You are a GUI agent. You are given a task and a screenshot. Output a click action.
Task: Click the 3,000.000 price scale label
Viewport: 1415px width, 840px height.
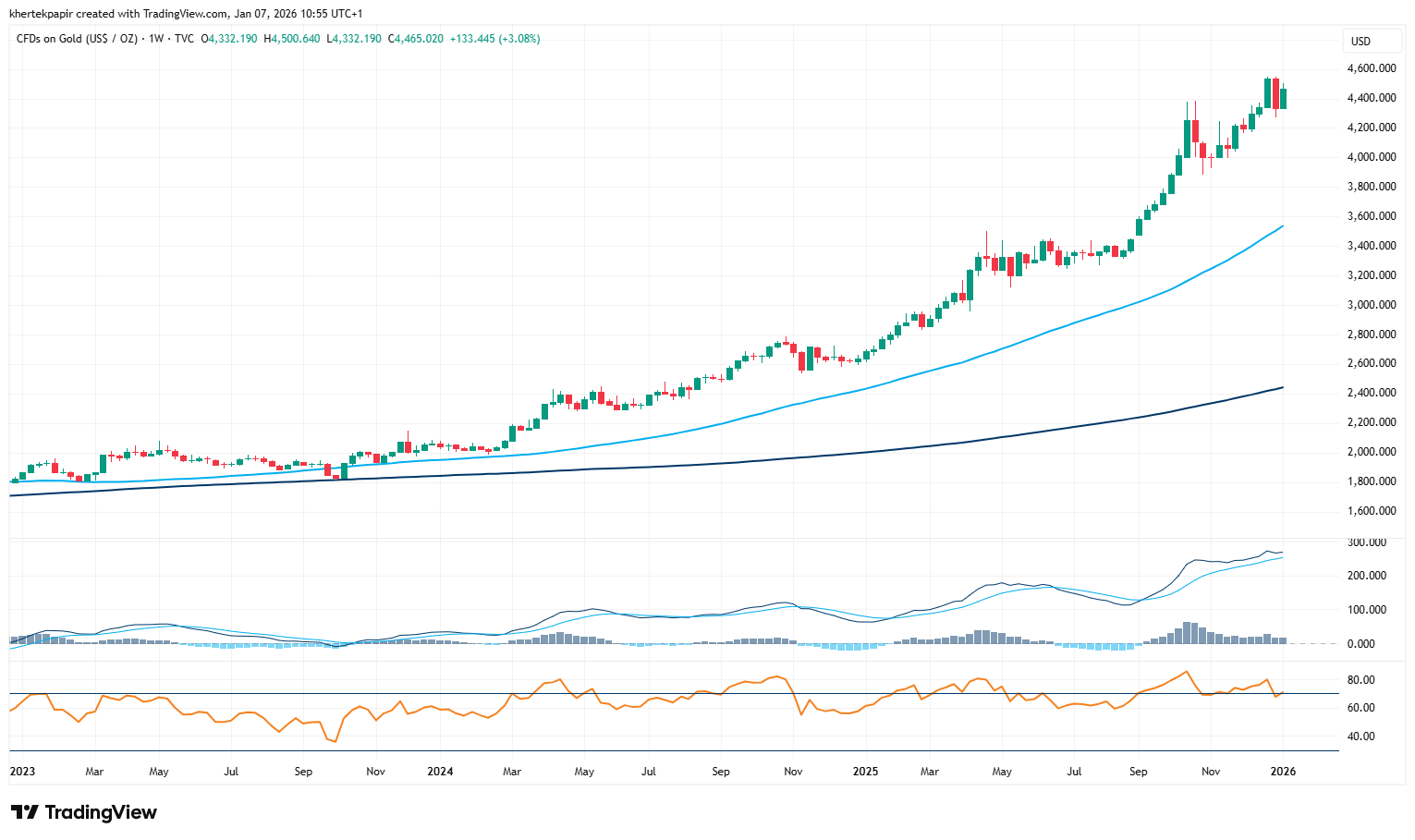[x=1372, y=305]
